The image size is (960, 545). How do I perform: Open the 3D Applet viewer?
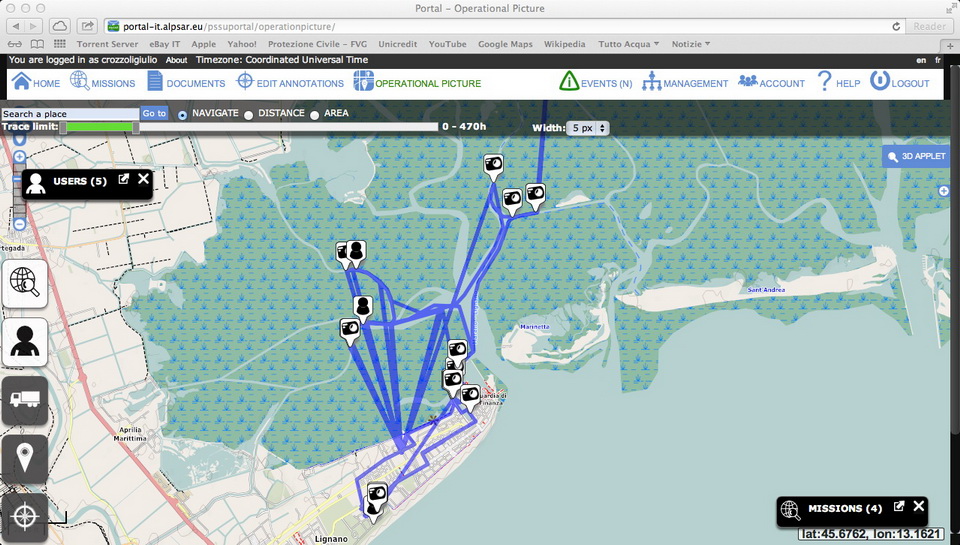tap(915, 156)
